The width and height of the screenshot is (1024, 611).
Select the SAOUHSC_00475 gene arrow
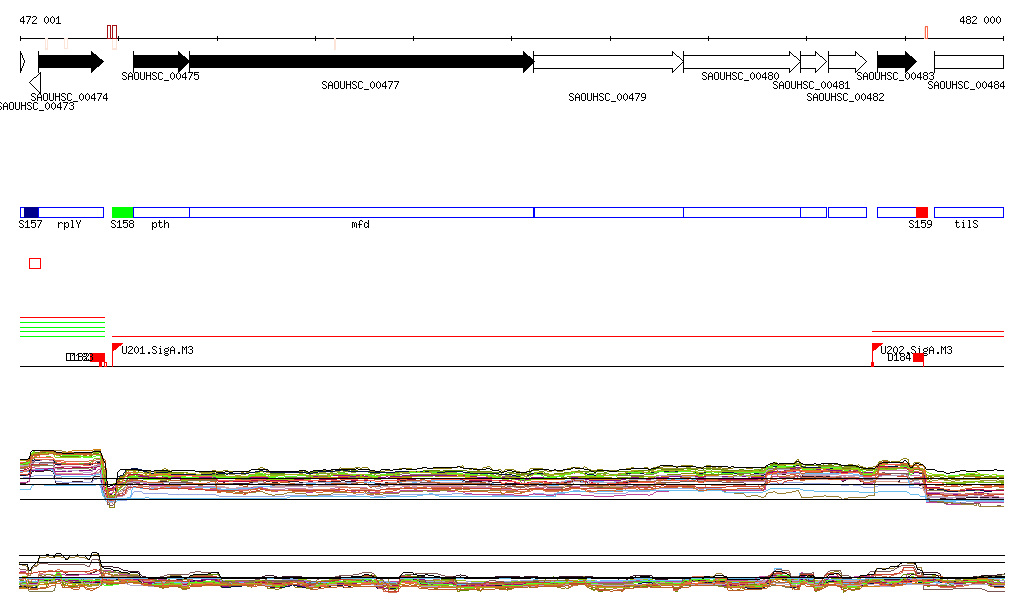pyautogui.click(x=160, y=62)
